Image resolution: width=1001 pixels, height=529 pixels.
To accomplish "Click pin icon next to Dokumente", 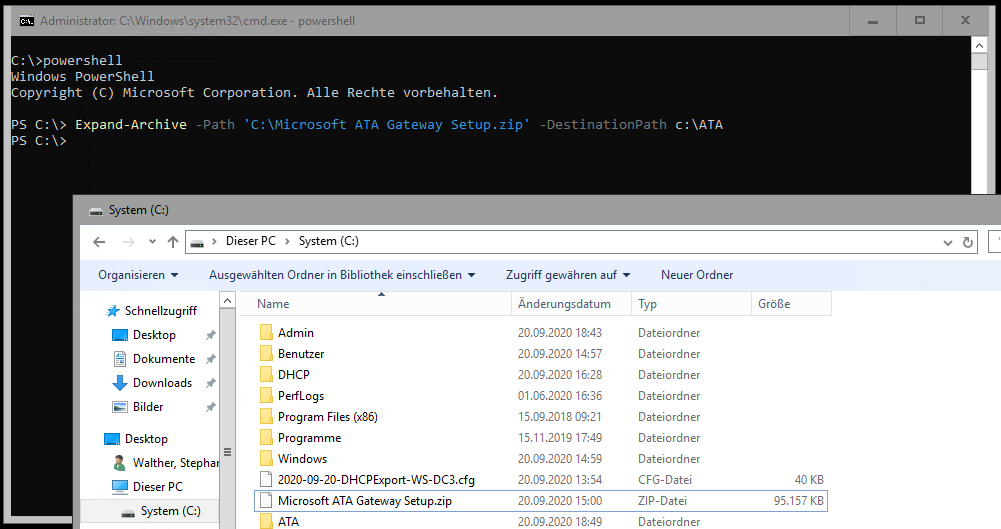I will (210, 359).
